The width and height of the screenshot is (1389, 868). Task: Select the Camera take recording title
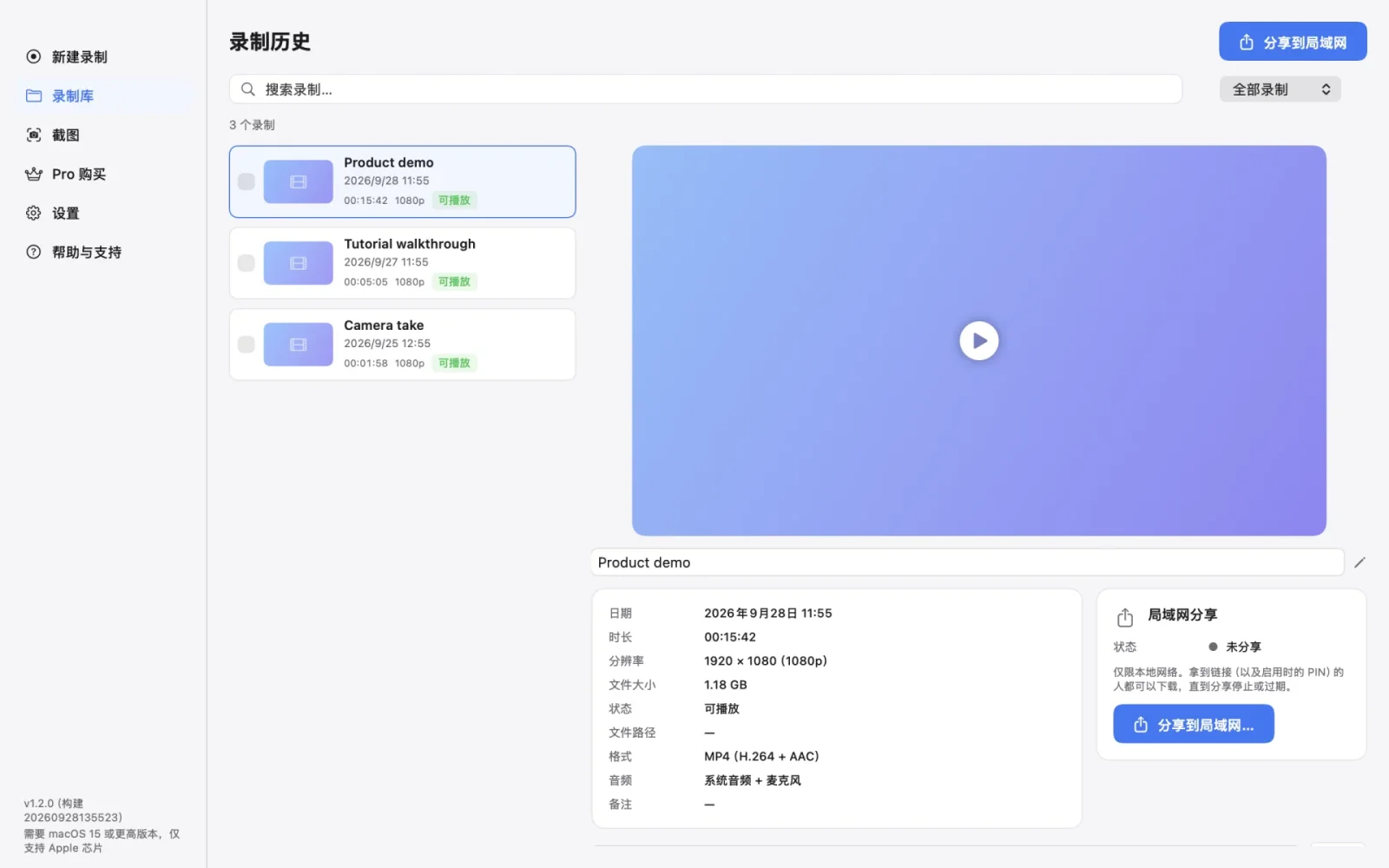tap(384, 325)
